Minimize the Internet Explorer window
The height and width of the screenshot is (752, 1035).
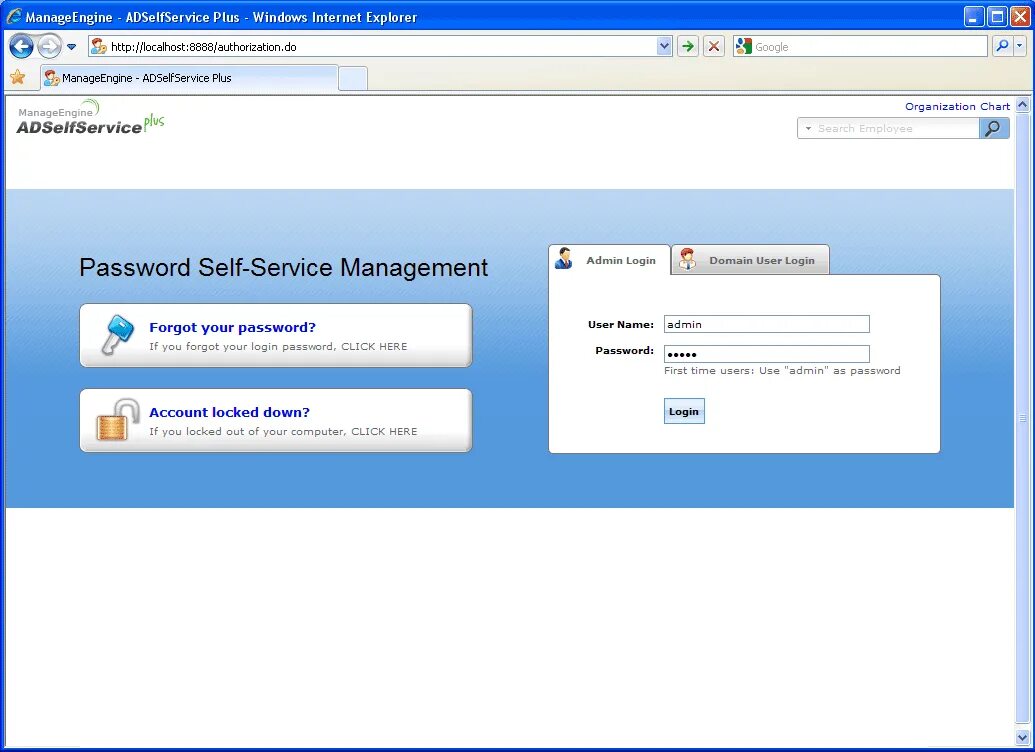click(974, 17)
